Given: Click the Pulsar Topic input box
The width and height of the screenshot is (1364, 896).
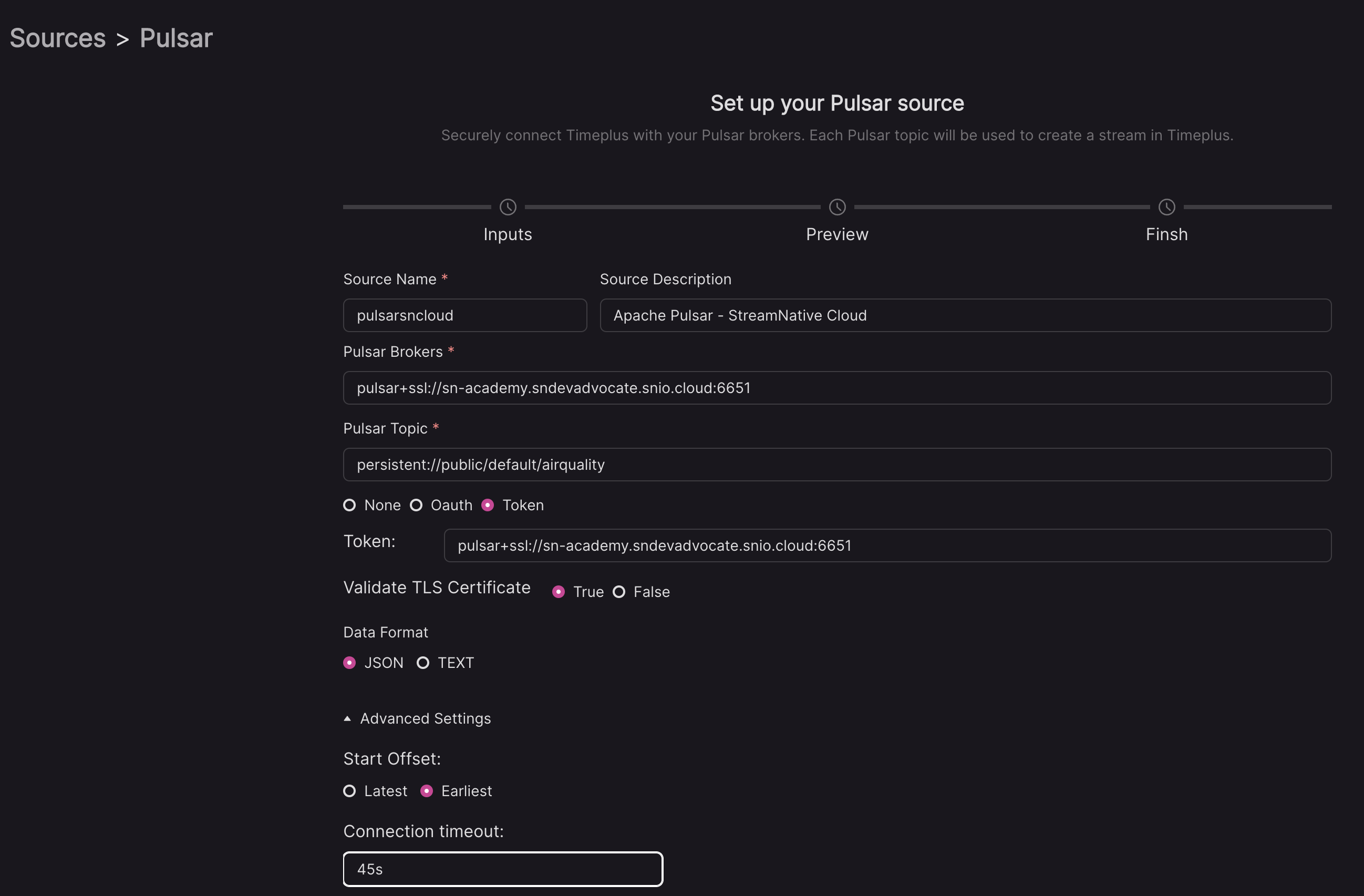Looking at the screenshot, I should pyautogui.click(x=837, y=465).
